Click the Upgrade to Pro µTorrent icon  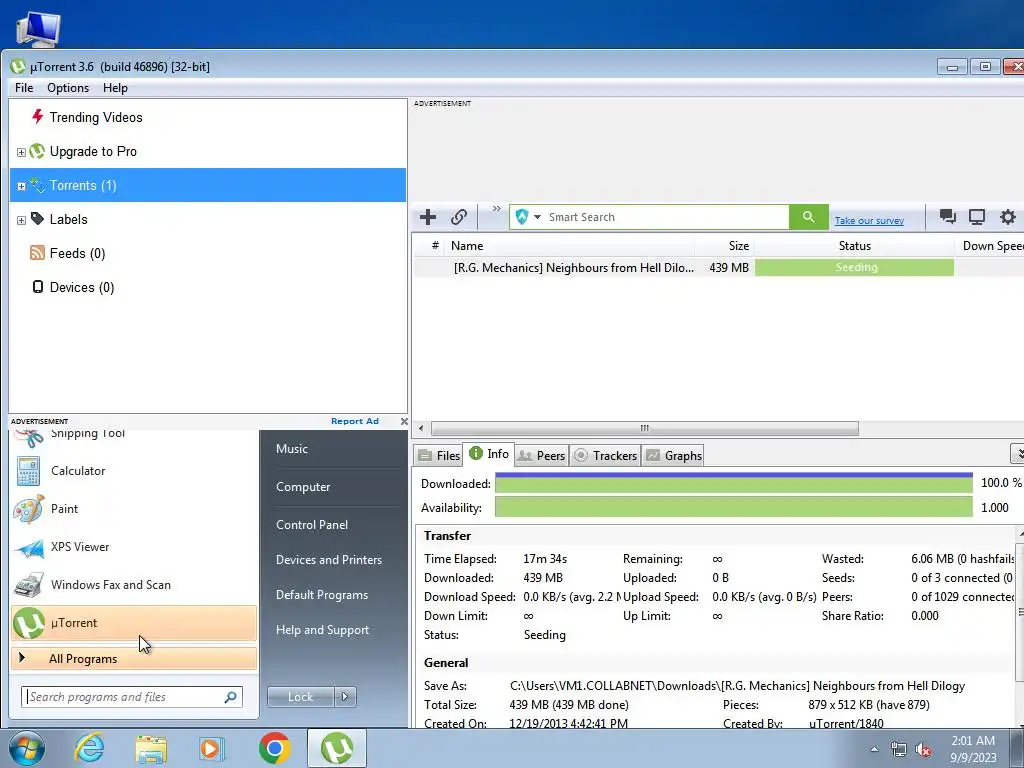[x=37, y=152]
